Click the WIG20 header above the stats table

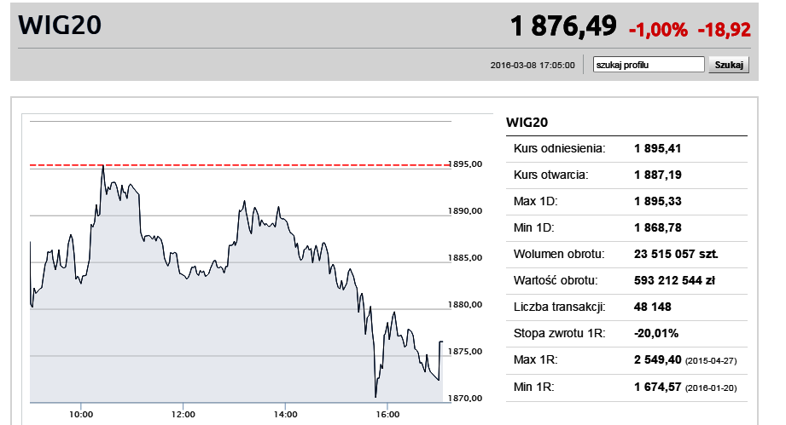tap(529, 122)
